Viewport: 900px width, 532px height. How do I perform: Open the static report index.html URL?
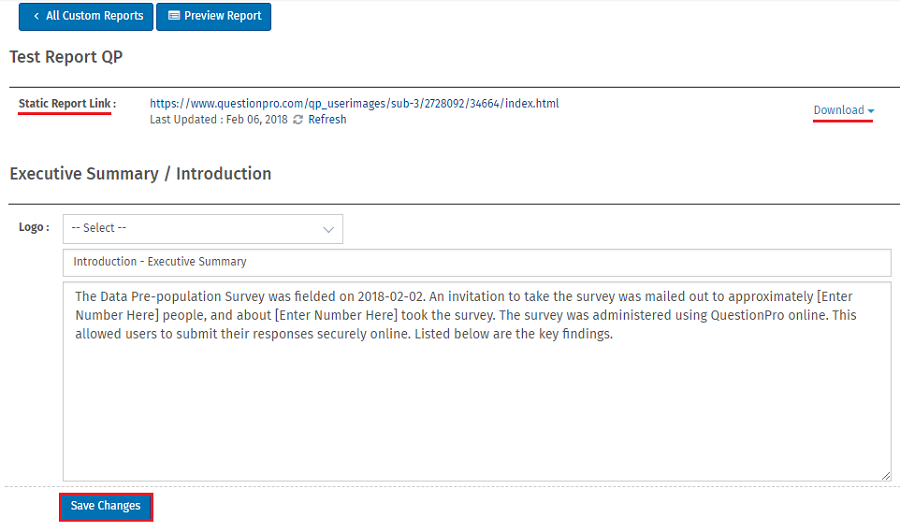click(x=354, y=103)
